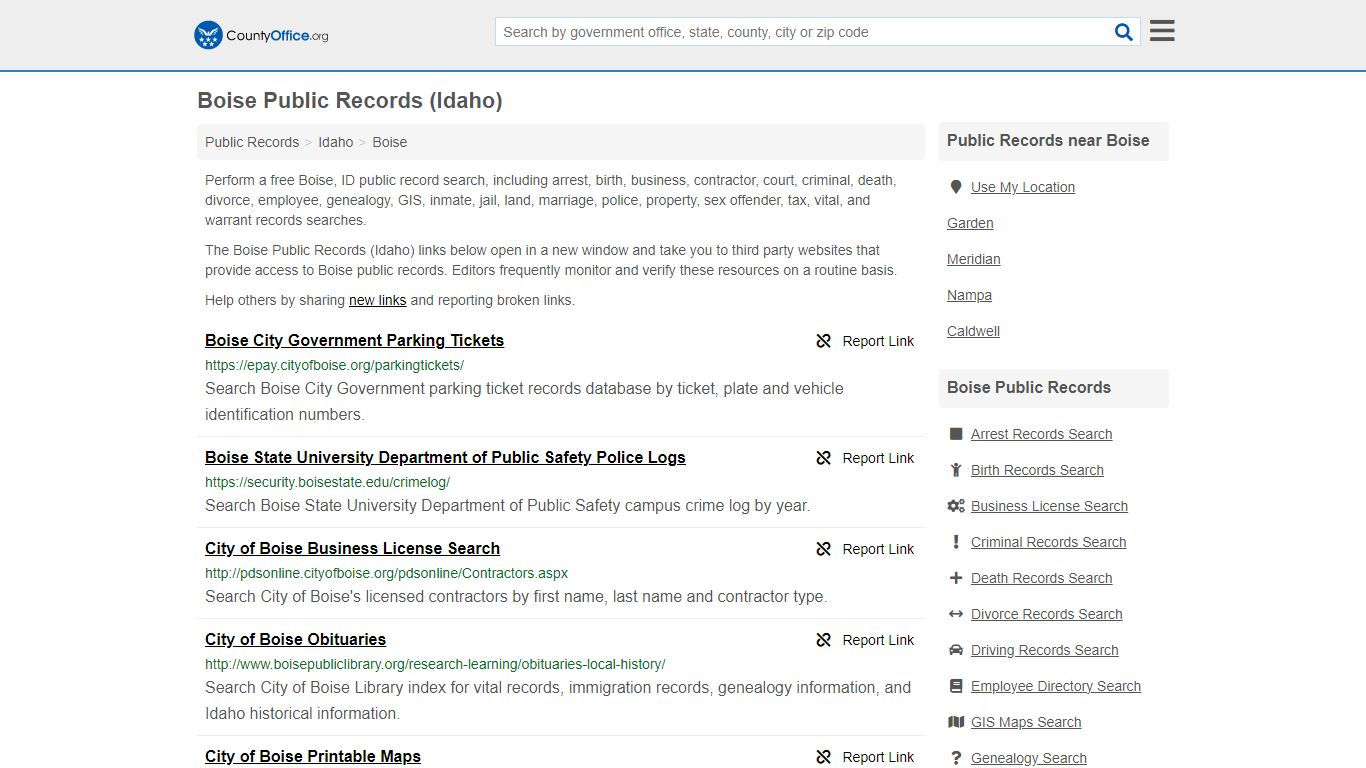Click security.boisestate.edu crimelog URL
1366x768 pixels.
[327, 482]
